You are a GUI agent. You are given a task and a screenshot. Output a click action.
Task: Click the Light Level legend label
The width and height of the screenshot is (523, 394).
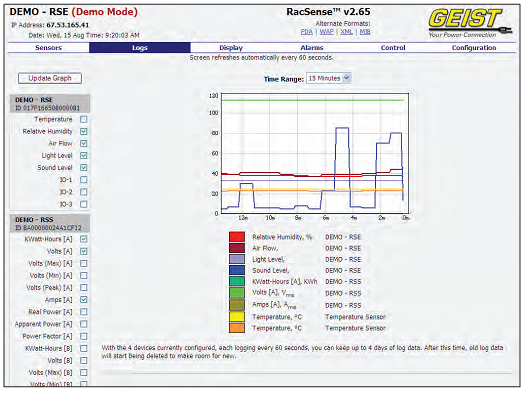click(x=268, y=260)
